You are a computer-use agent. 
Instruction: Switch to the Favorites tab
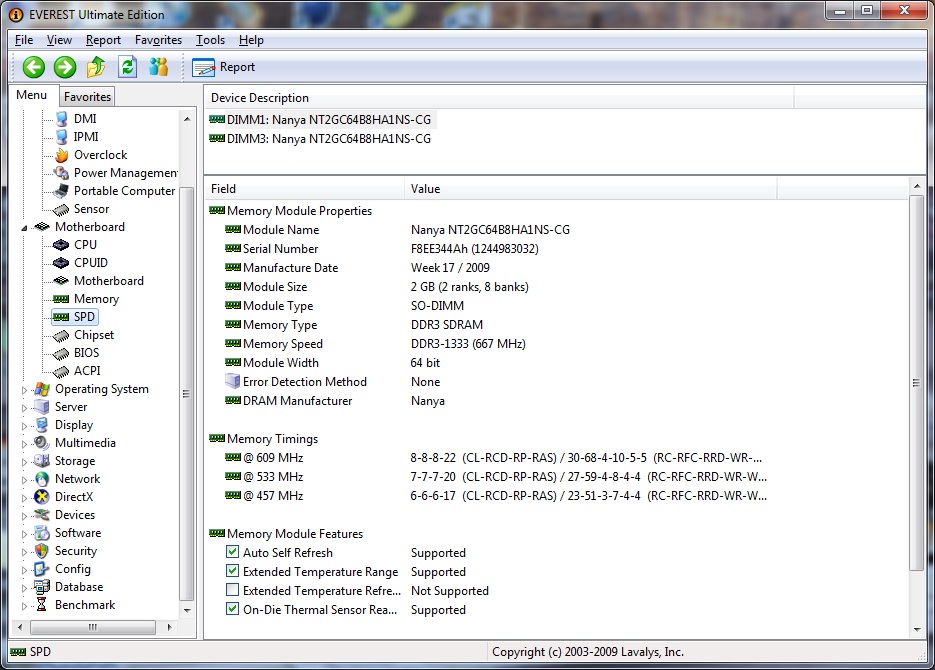87,97
